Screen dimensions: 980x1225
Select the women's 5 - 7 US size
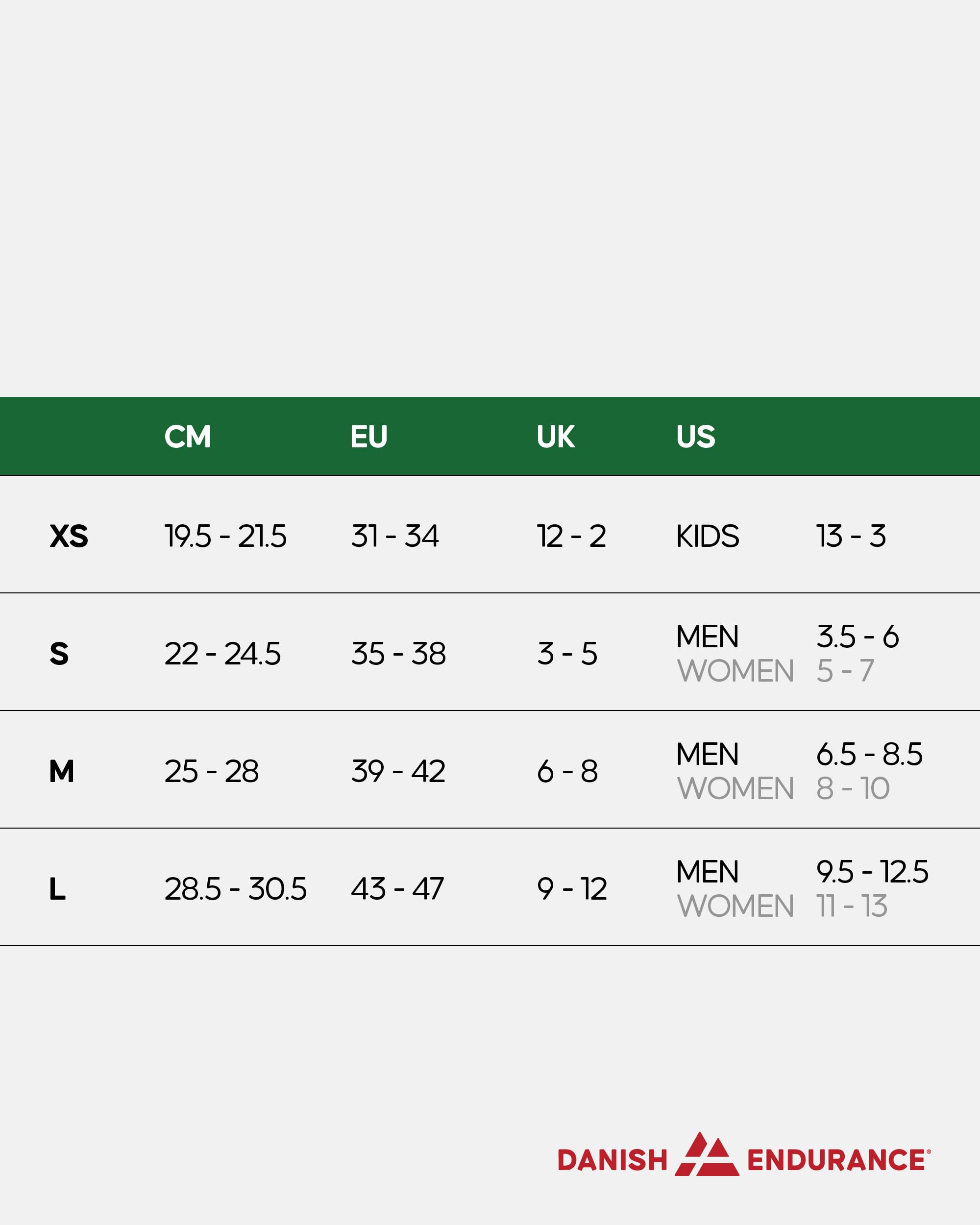(845, 671)
